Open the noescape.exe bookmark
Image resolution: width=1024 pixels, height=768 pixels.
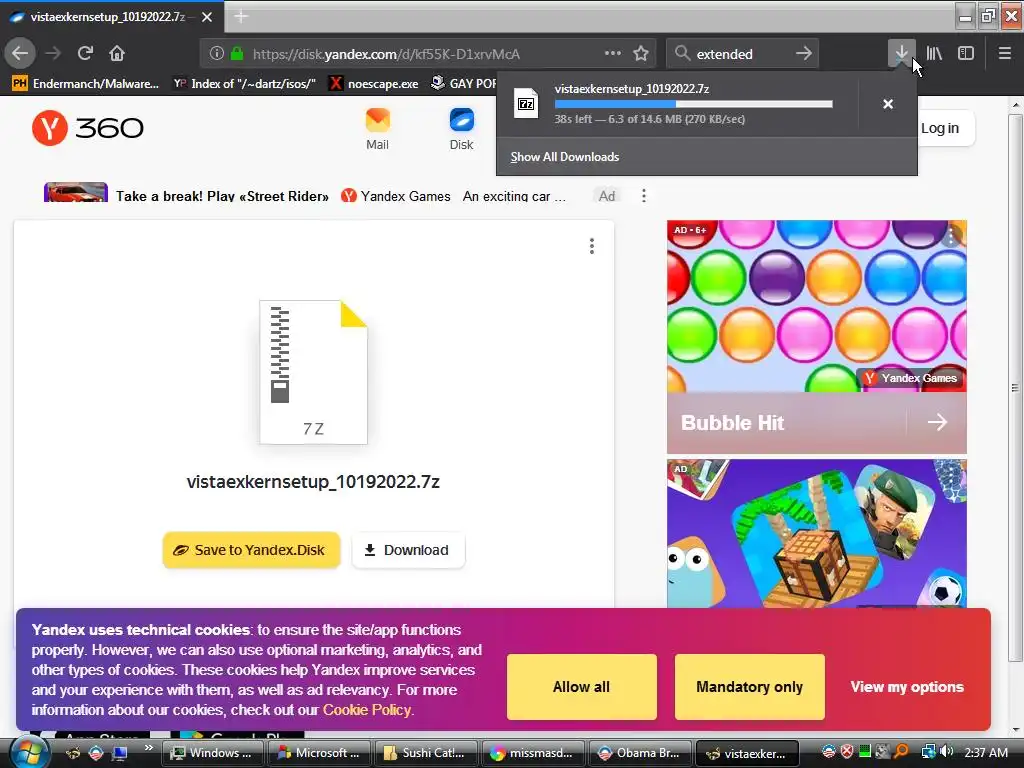point(374,84)
